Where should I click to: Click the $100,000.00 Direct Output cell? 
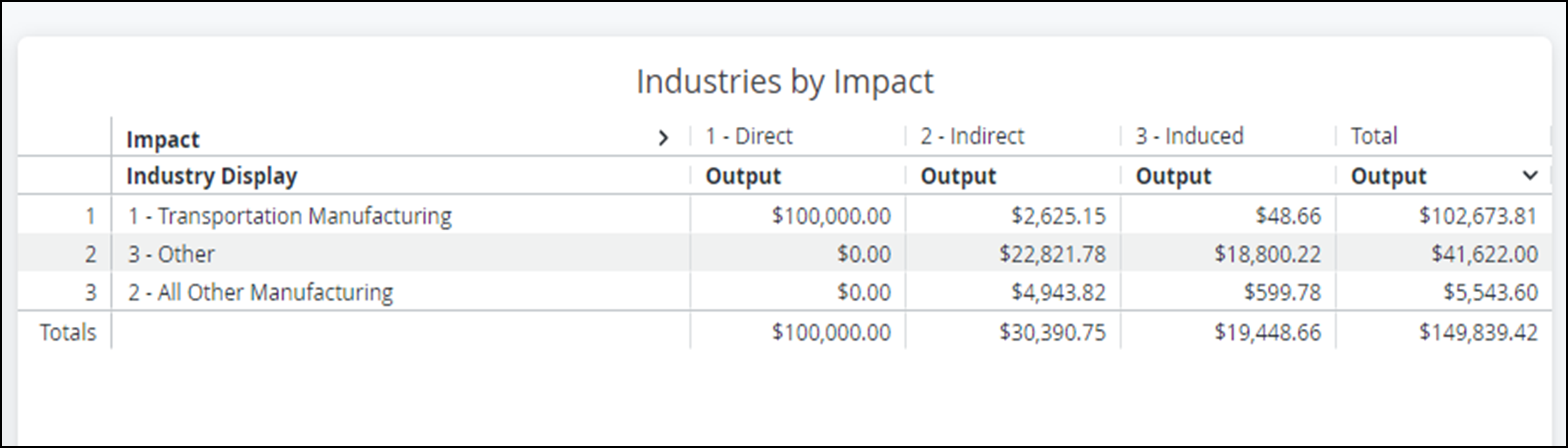click(x=832, y=214)
